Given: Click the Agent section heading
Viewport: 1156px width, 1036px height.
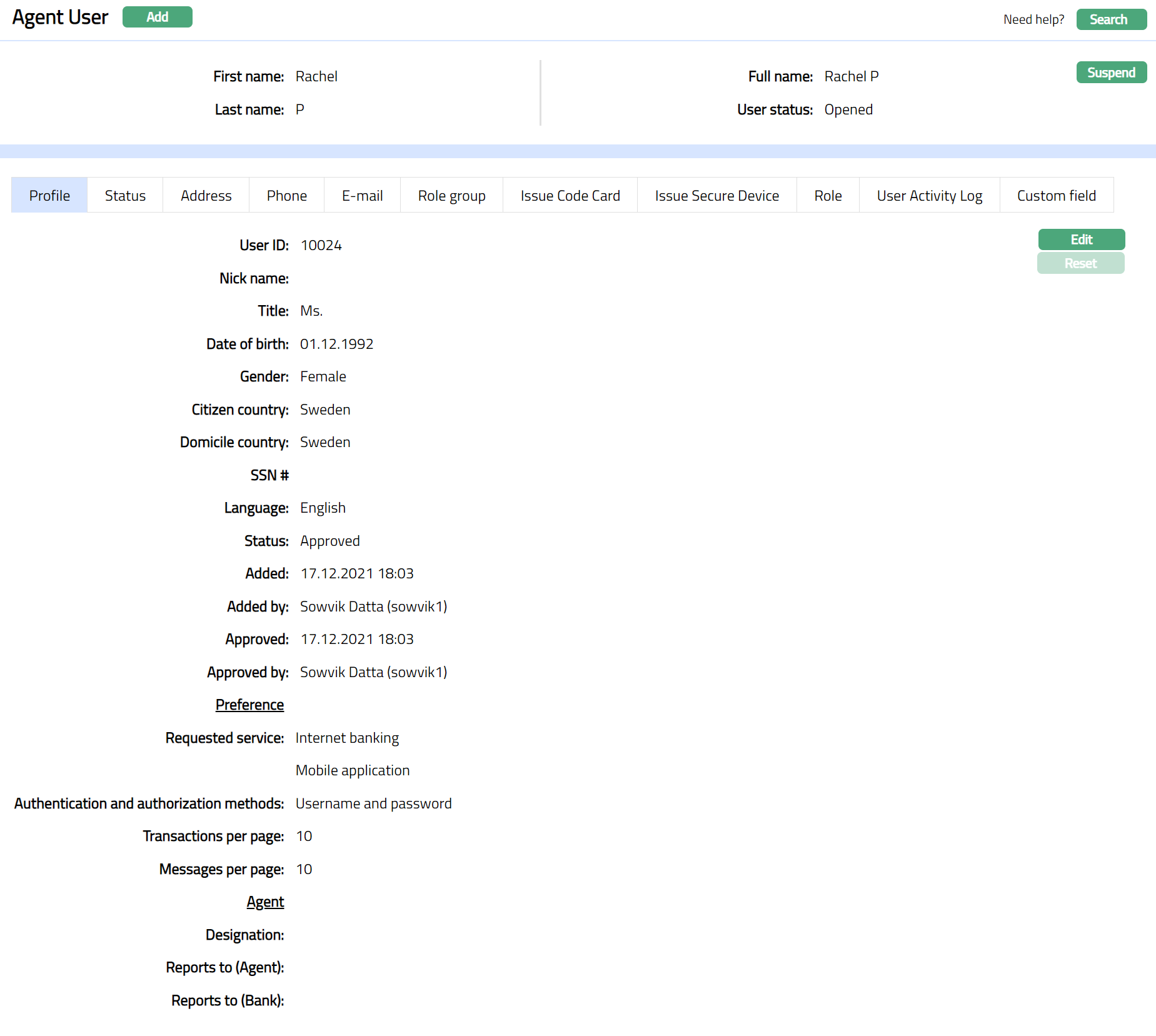Looking at the screenshot, I should 265,902.
